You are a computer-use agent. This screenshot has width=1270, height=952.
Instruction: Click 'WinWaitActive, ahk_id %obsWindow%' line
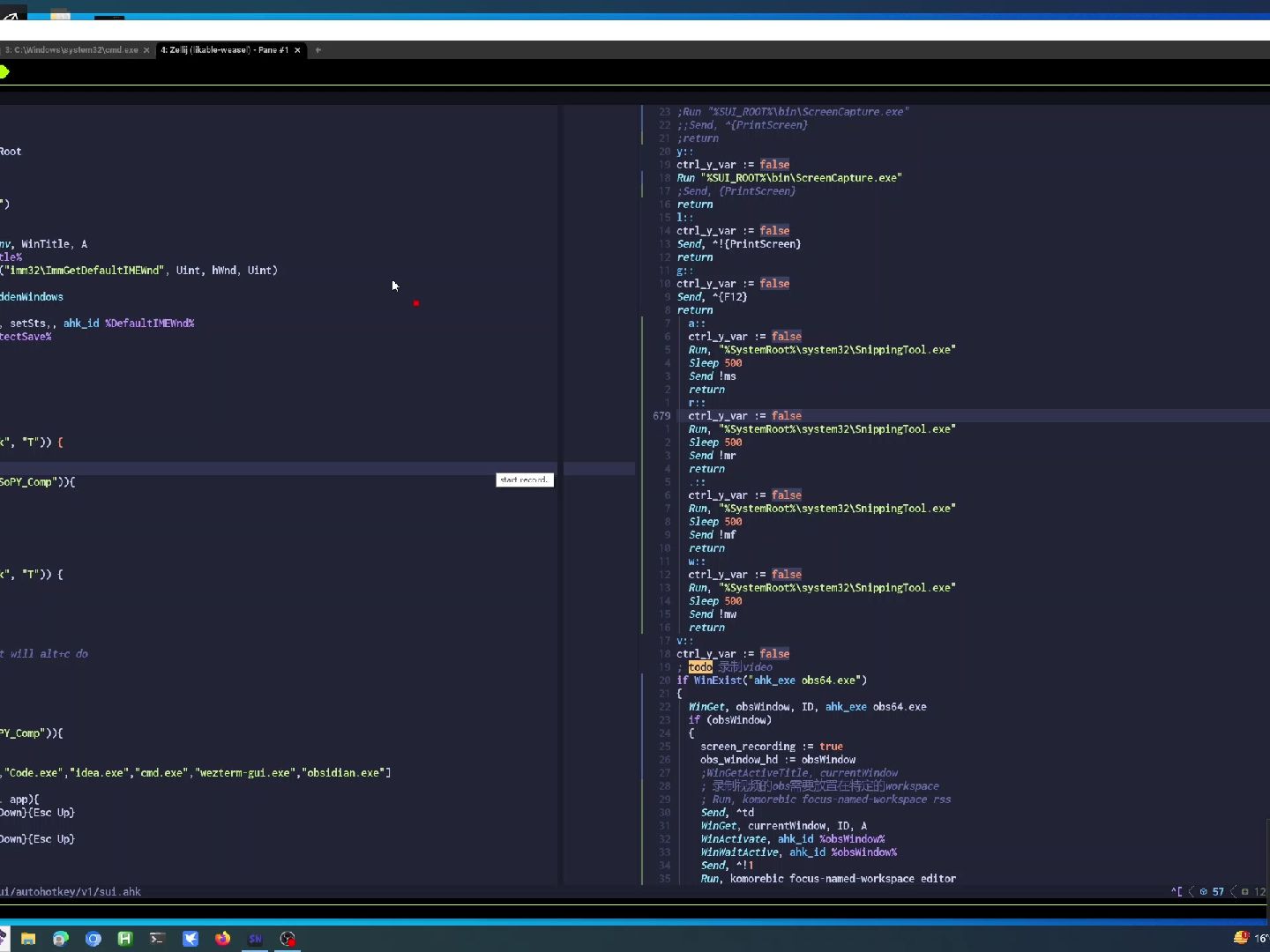tap(799, 852)
